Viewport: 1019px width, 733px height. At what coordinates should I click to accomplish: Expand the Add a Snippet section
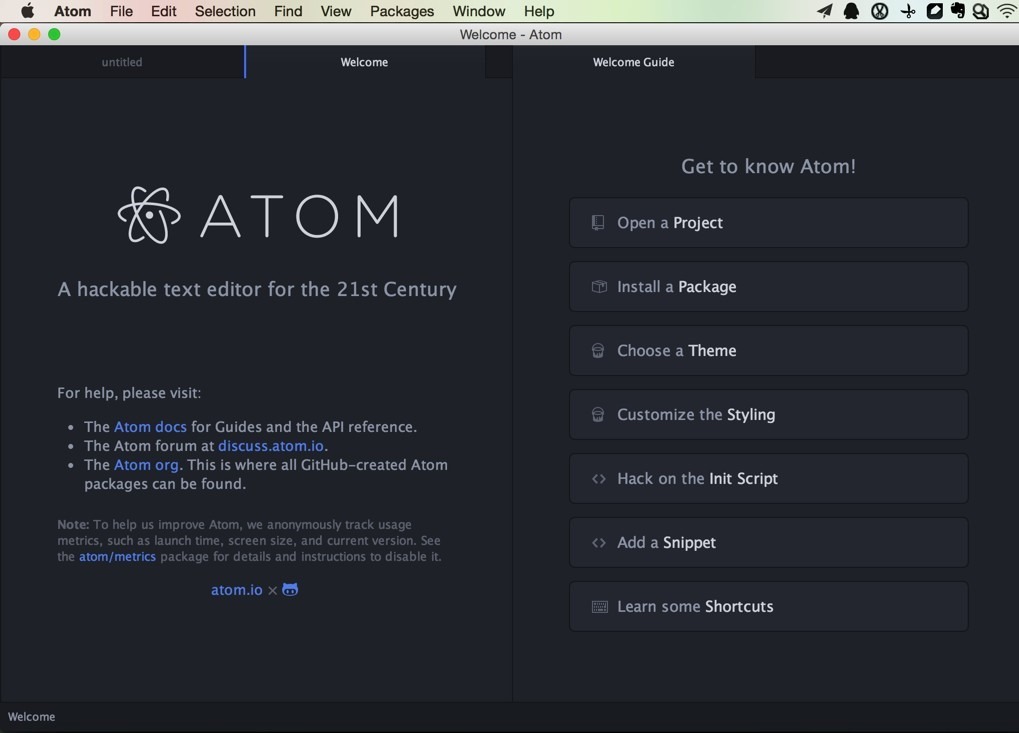pyautogui.click(x=768, y=543)
